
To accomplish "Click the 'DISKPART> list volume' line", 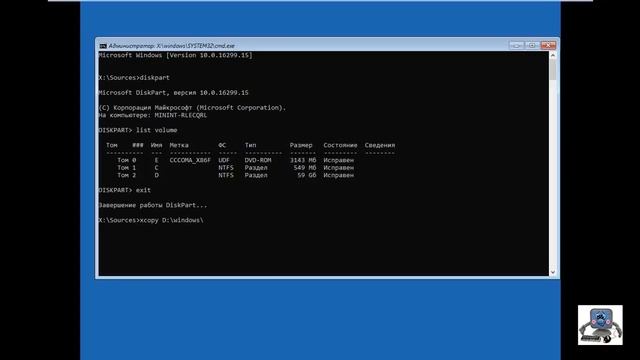I will [138, 130].
